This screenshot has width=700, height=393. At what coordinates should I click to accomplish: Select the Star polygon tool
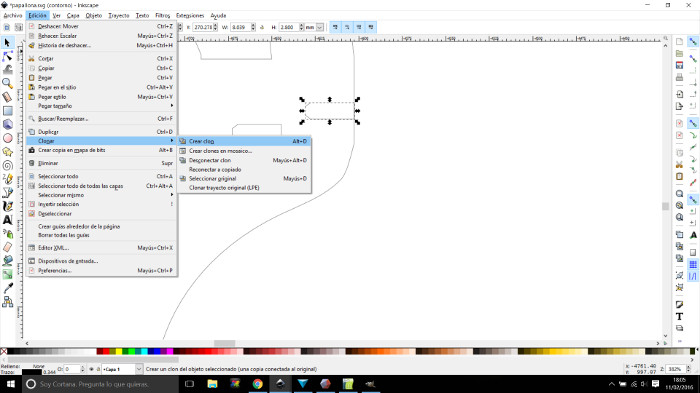7,152
